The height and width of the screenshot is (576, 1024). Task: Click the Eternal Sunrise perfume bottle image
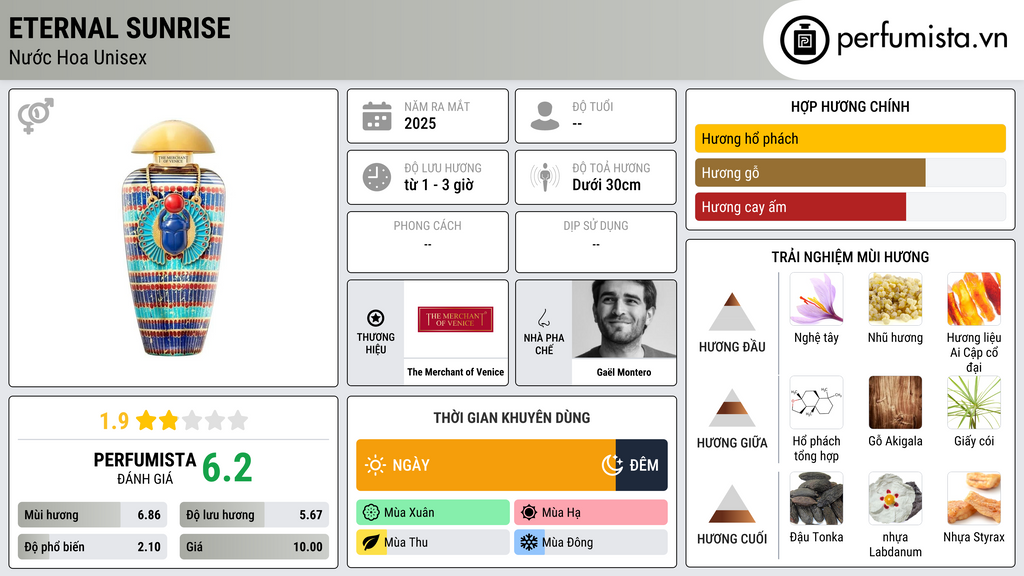pos(173,238)
